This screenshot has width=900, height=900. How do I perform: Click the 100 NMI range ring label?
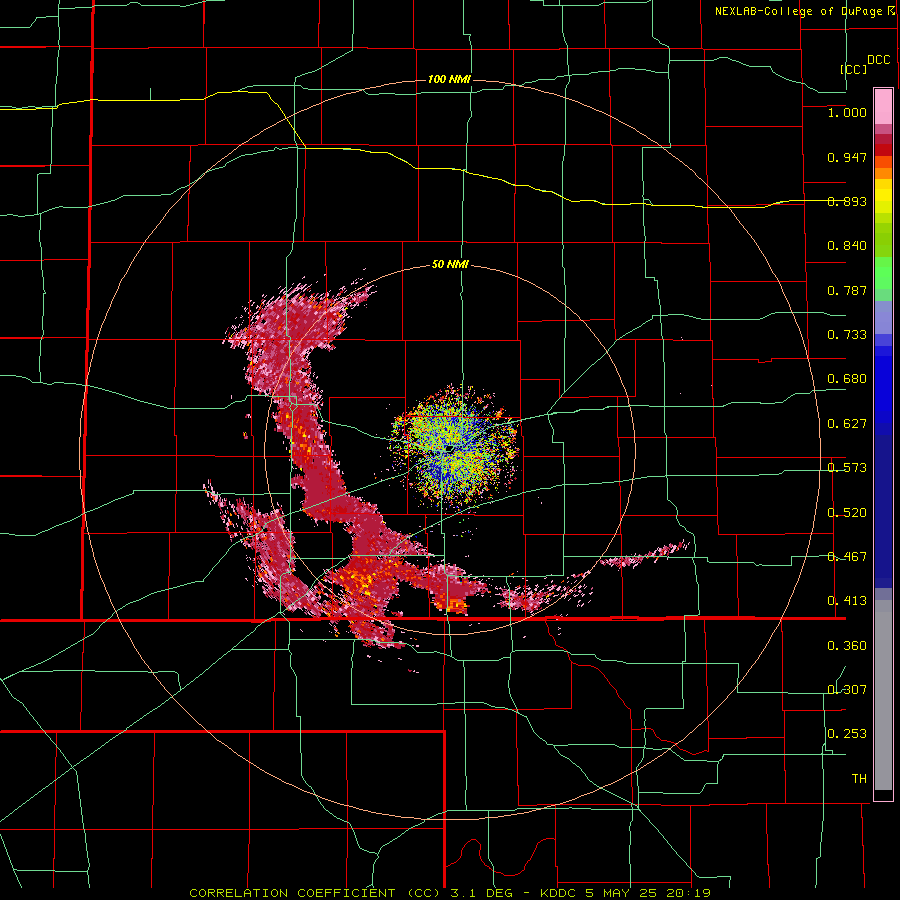(449, 79)
